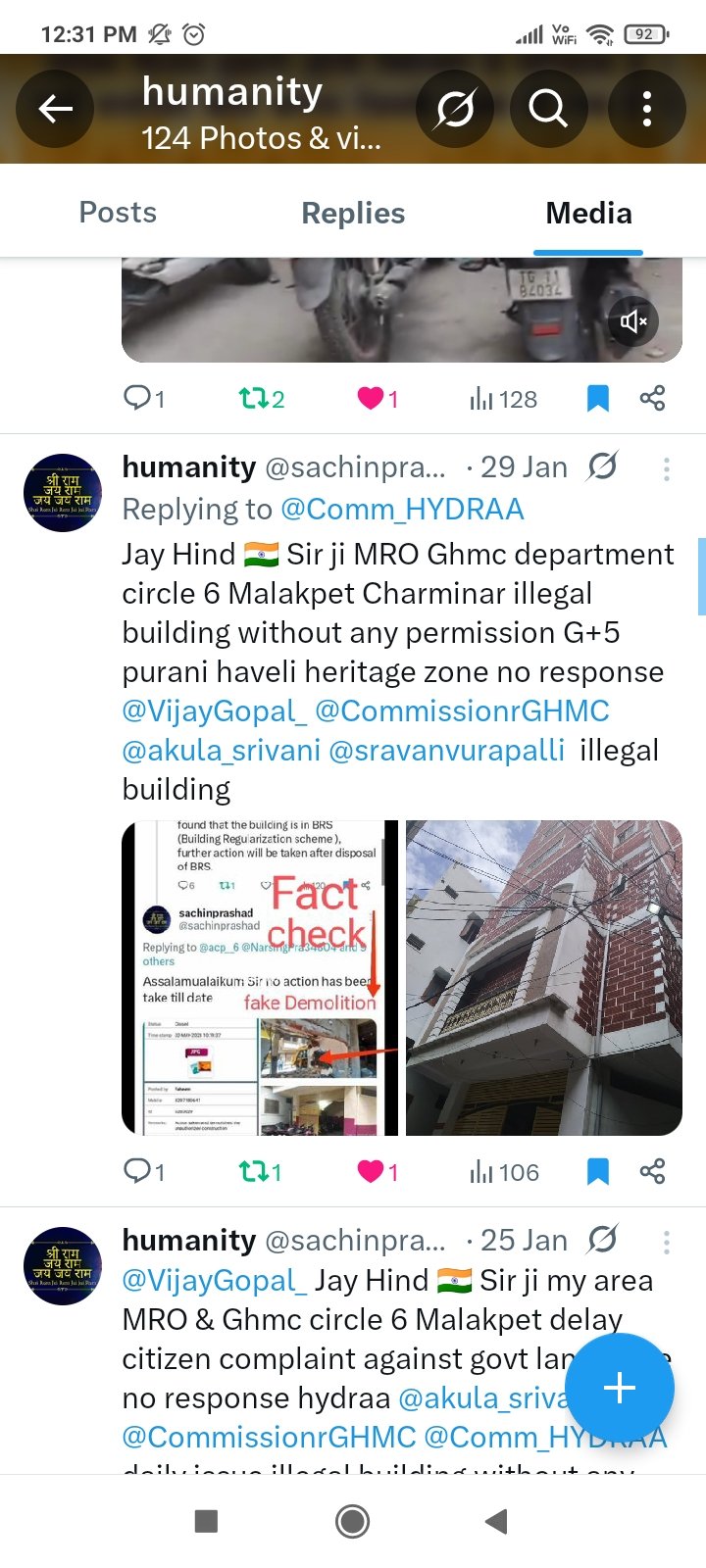Image resolution: width=706 pixels, height=1568 pixels.
Task: Go back using the header arrow
Action: tap(55, 109)
